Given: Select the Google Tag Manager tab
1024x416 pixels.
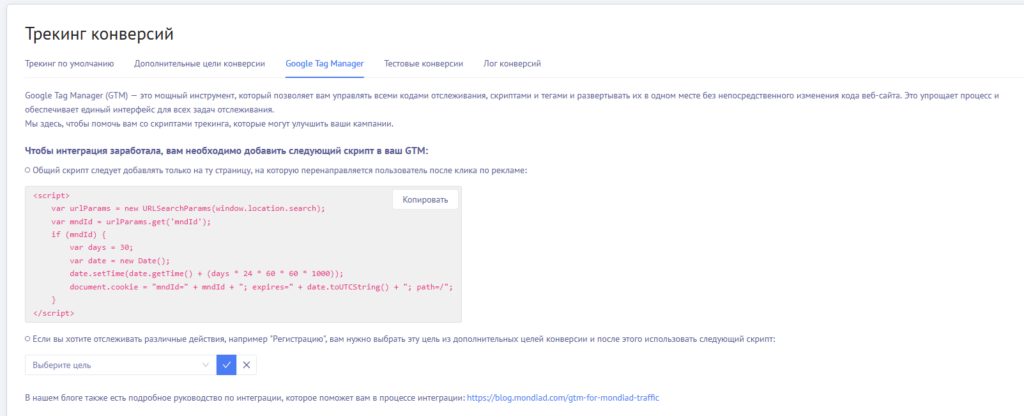Looking at the screenshot, I should [x=325, y=64].
